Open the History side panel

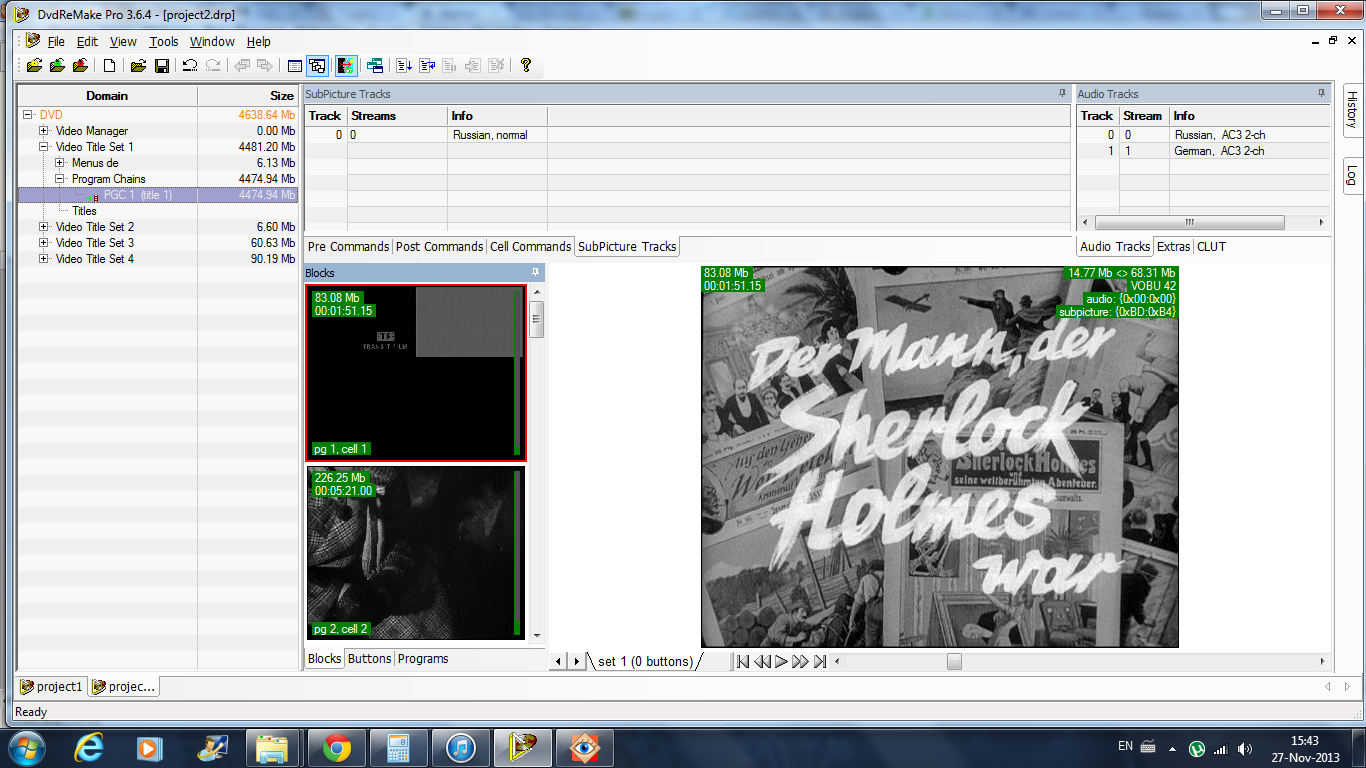point(1351,110)
